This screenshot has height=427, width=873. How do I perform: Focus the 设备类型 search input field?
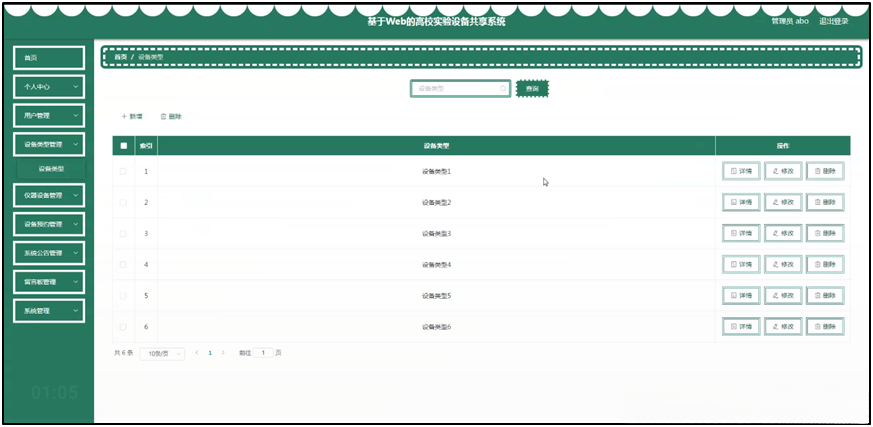click(x=460, y=89)
